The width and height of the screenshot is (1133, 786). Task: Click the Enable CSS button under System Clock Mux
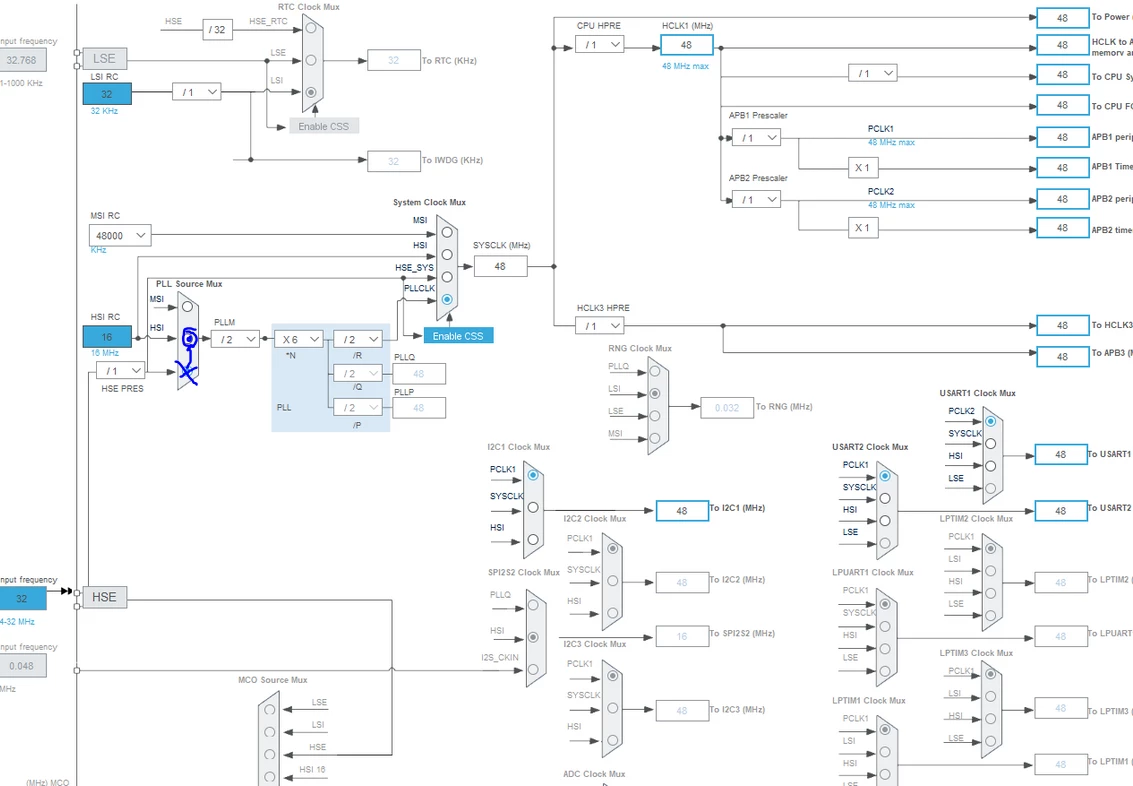(458, 336)
